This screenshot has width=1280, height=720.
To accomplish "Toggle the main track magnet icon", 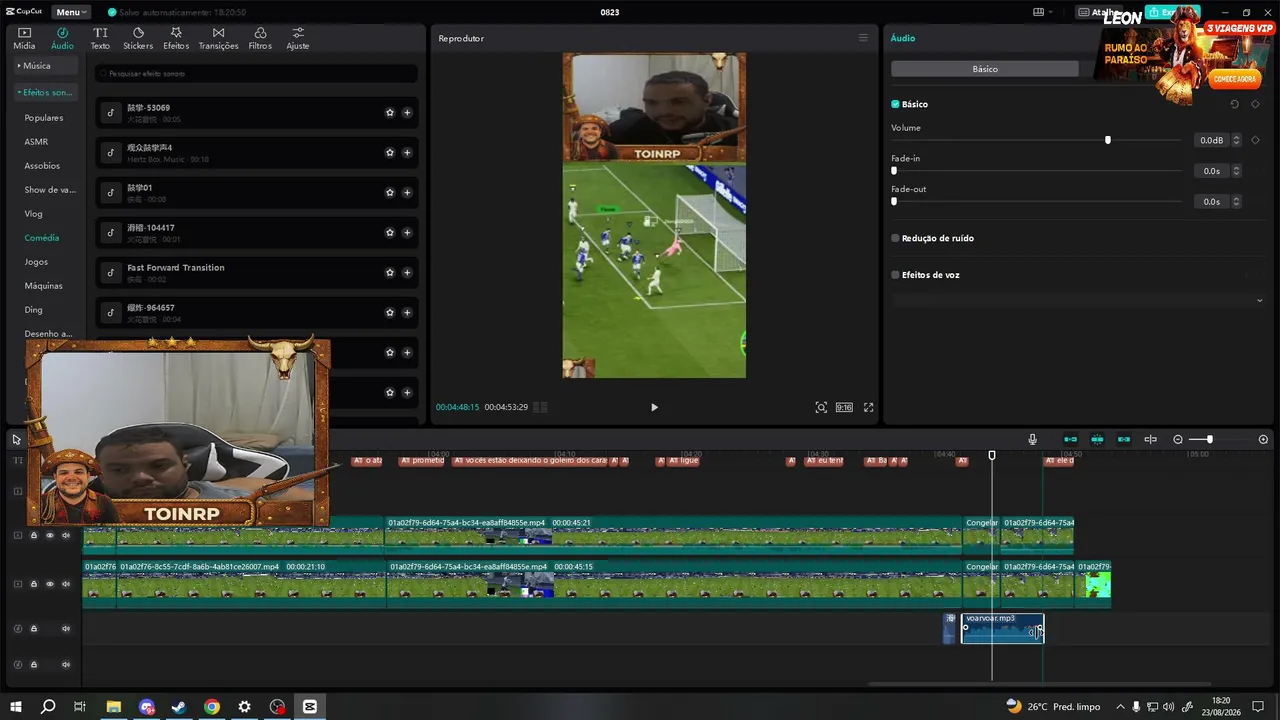I will 1070,439.
